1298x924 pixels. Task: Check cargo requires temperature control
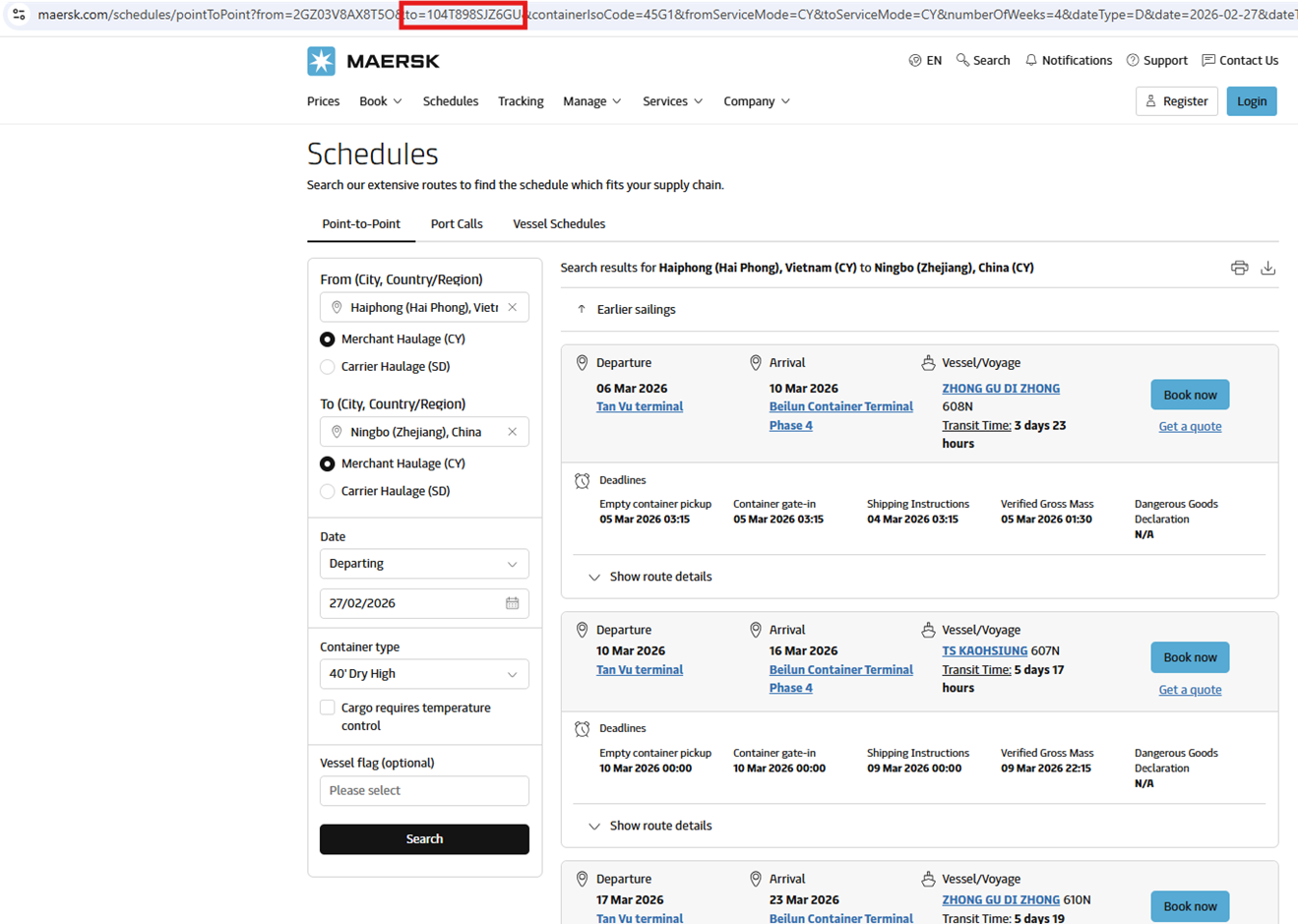click(328, 708)
